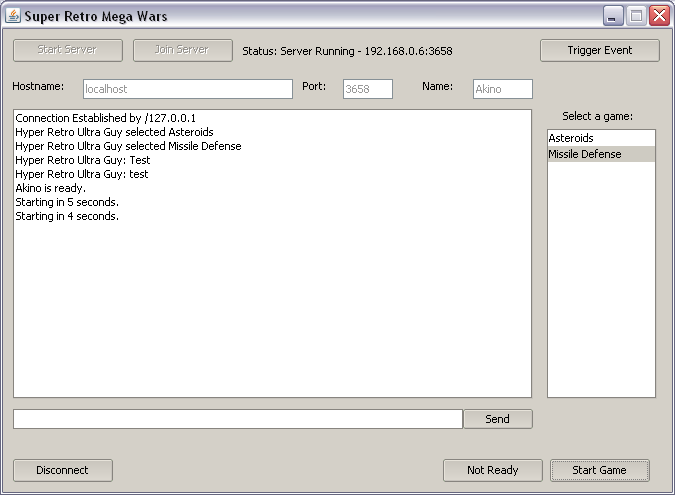The image size is (675, 495).
Task: Click the disabled Start Server button
Action: tap(68, 50)
